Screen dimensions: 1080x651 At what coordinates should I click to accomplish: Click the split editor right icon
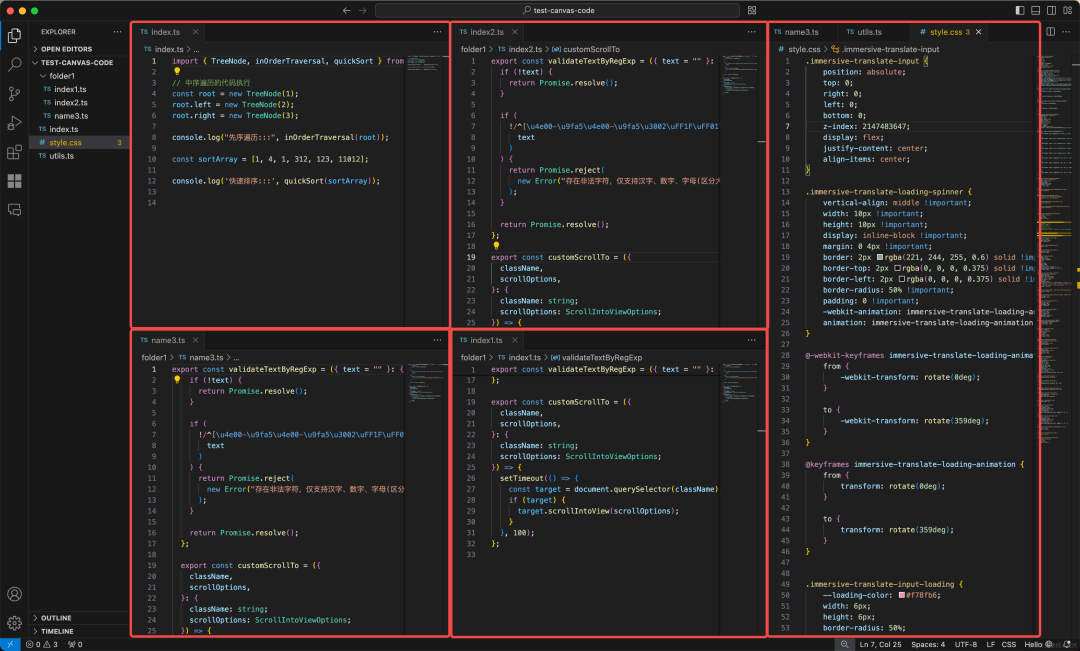pos(1050,32)
